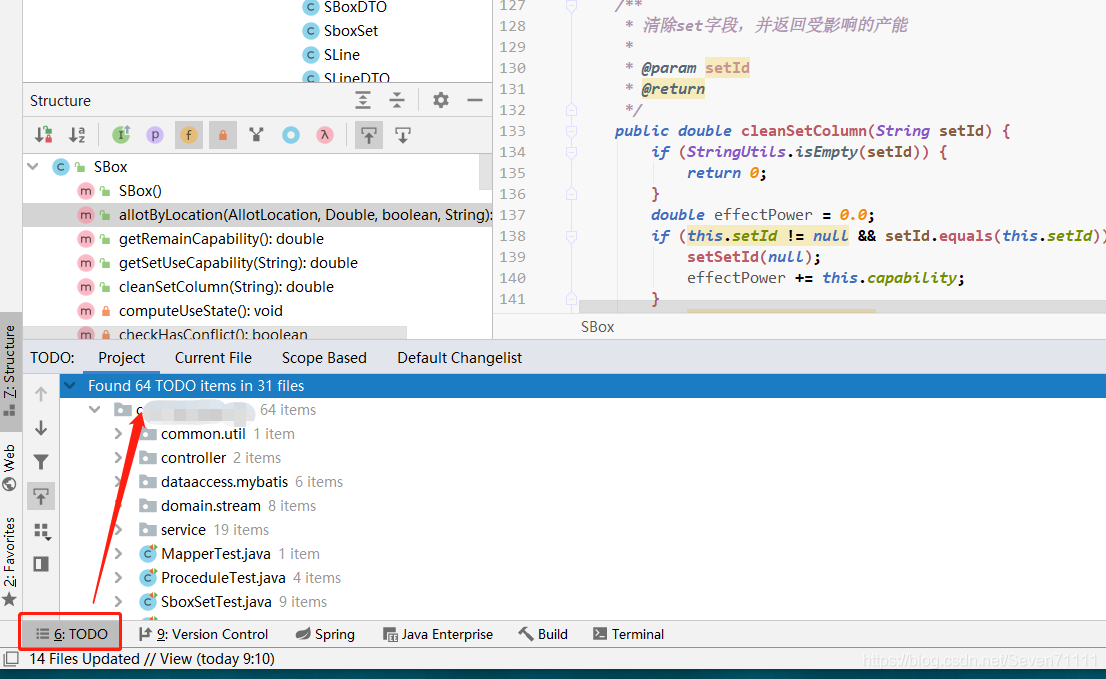Viewport: 1106px width, 679px height.
Task: Toggle the Properties filter in Structure panel
Action: 155,134
